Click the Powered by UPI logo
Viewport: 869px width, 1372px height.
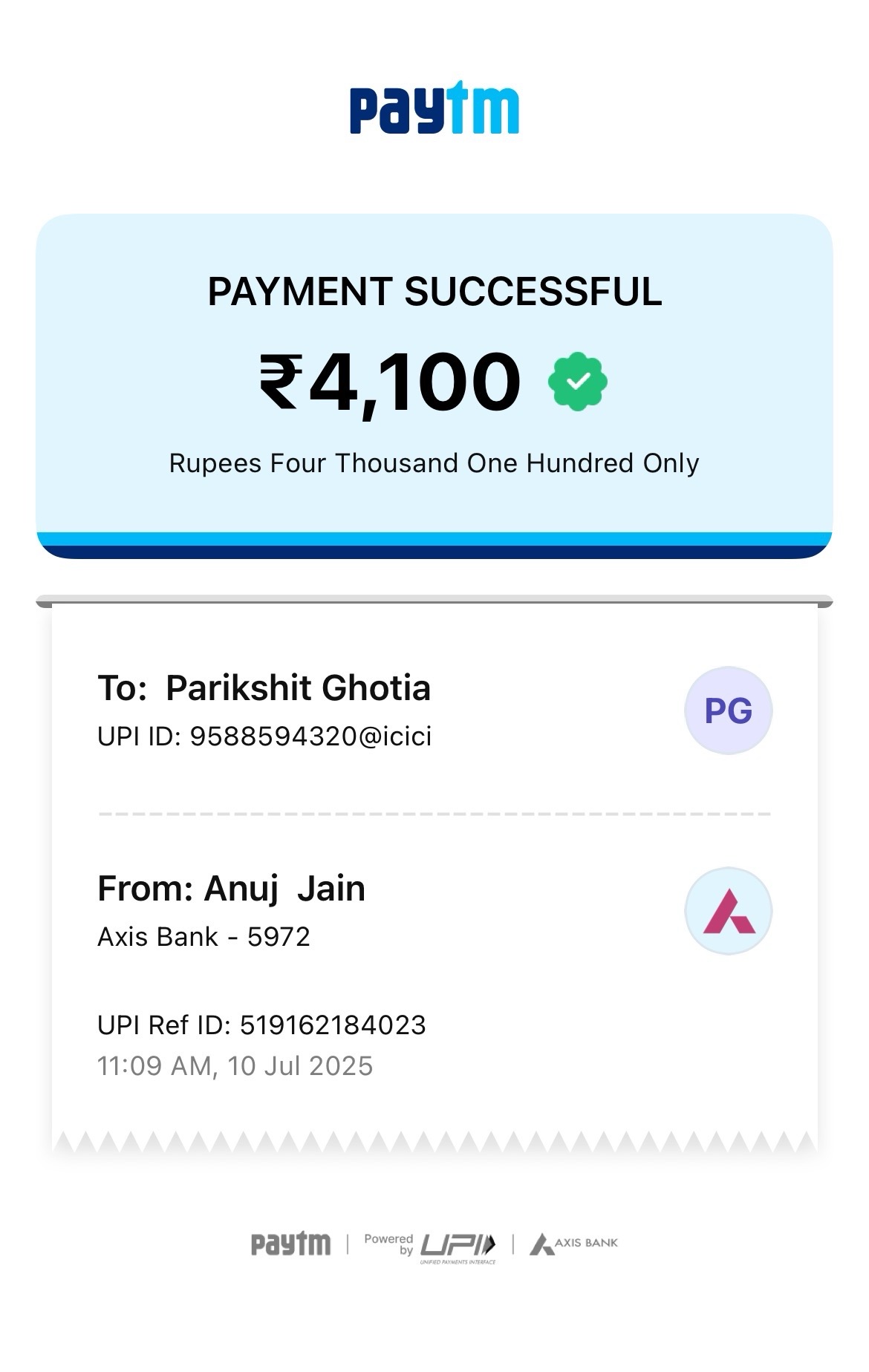tap(429, 1247)
